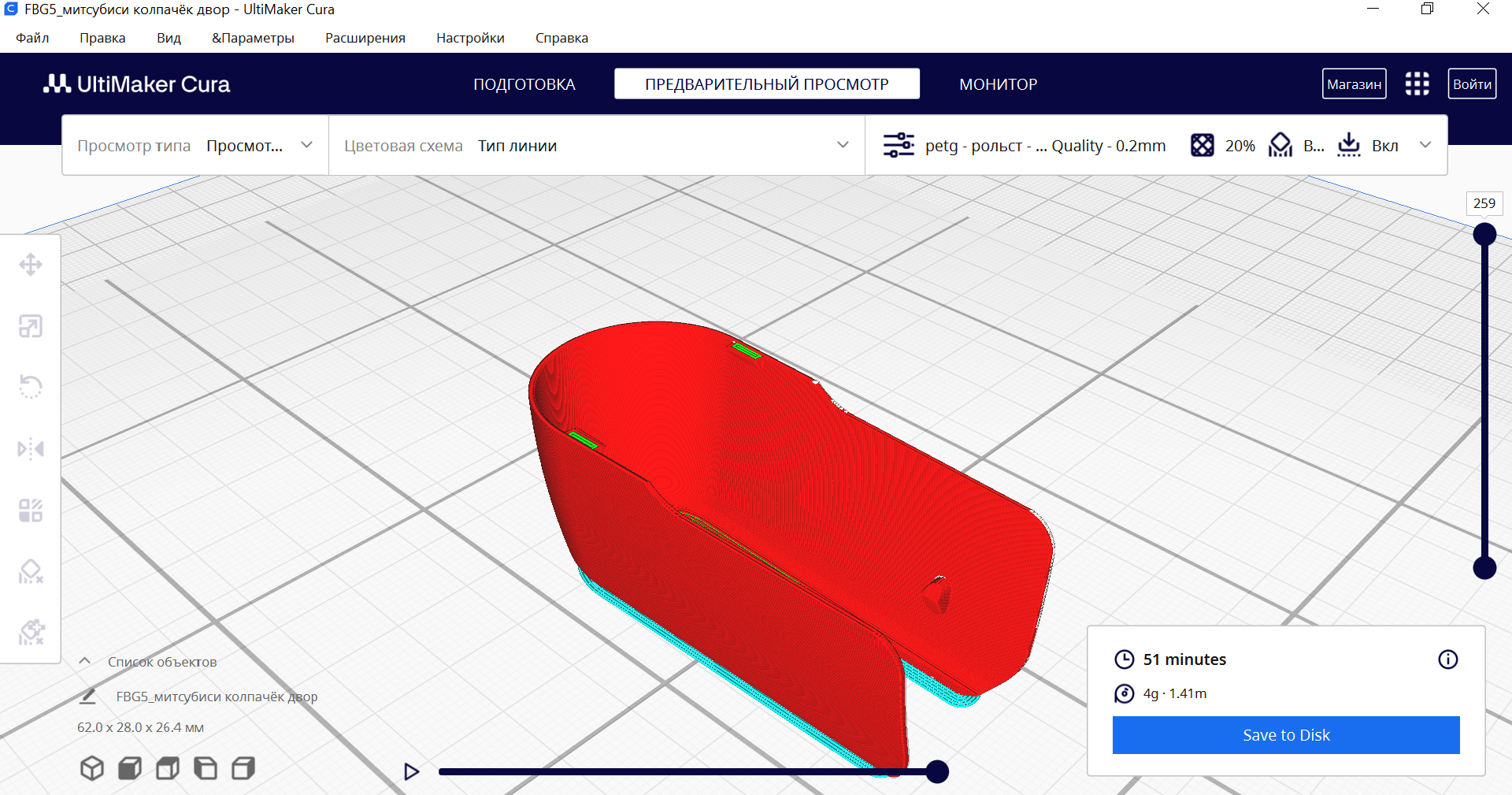Switch to 3D isometric view cube
This screenshot has height=795, width=1512.
92,768
